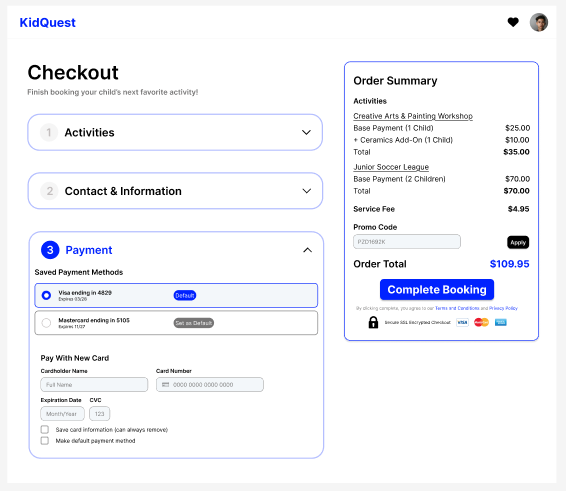
Task: Click Complete Booking button
Action: [x=437, y=290]
